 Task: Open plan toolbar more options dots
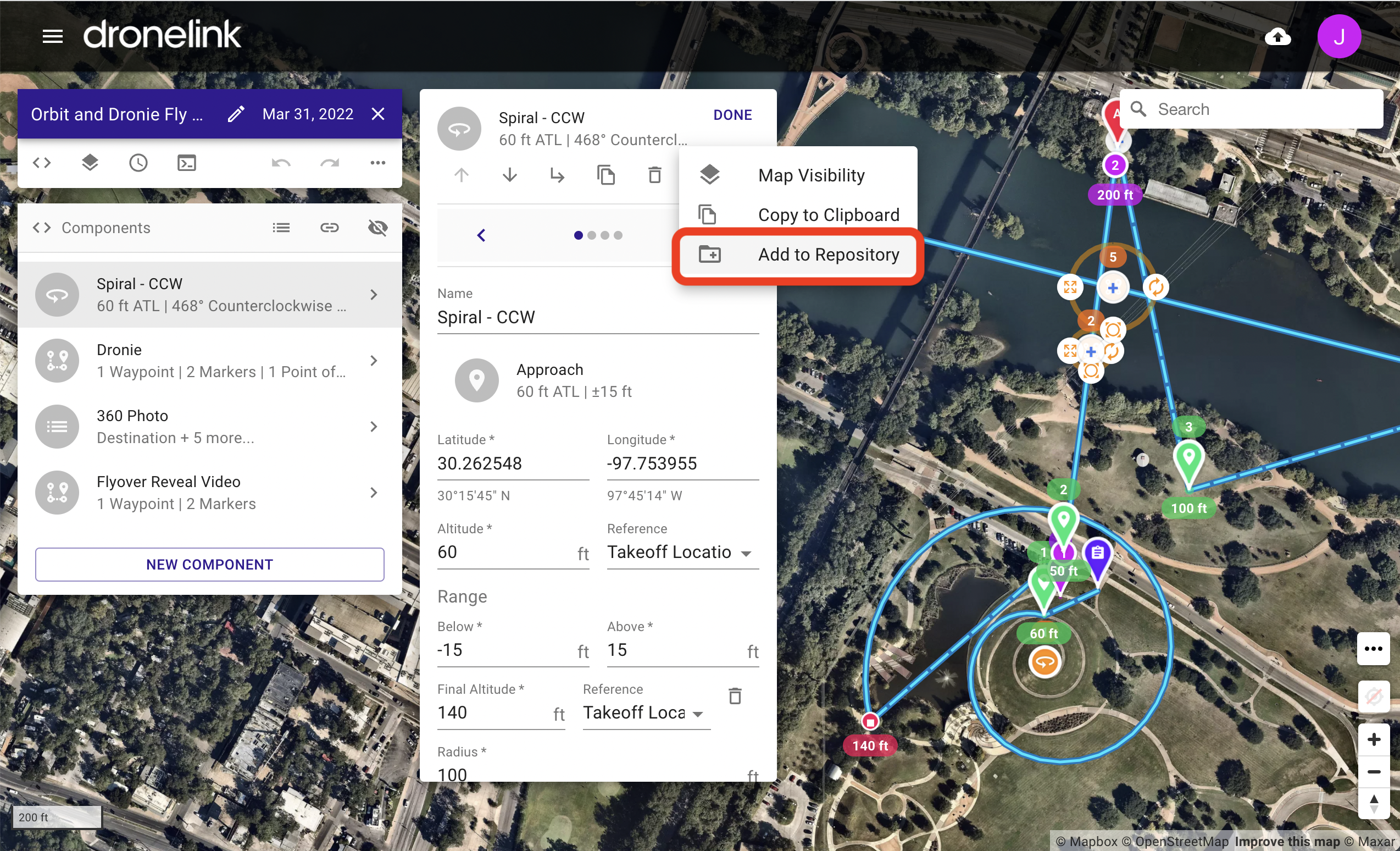pyautogui.click(x=378, y=163)
